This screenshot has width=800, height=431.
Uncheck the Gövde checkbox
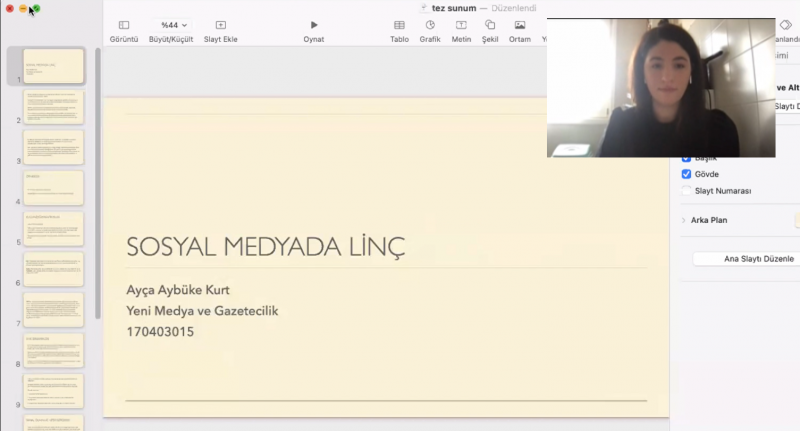click(x=686, y=174)
